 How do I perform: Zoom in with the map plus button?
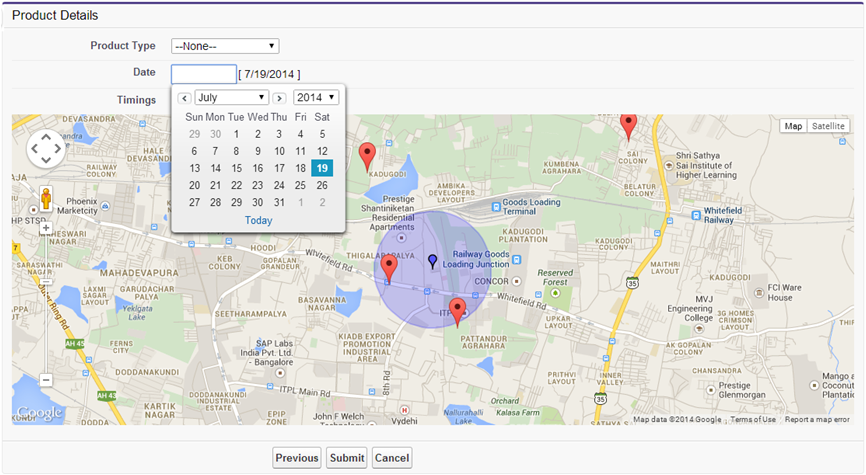(46, 228)
